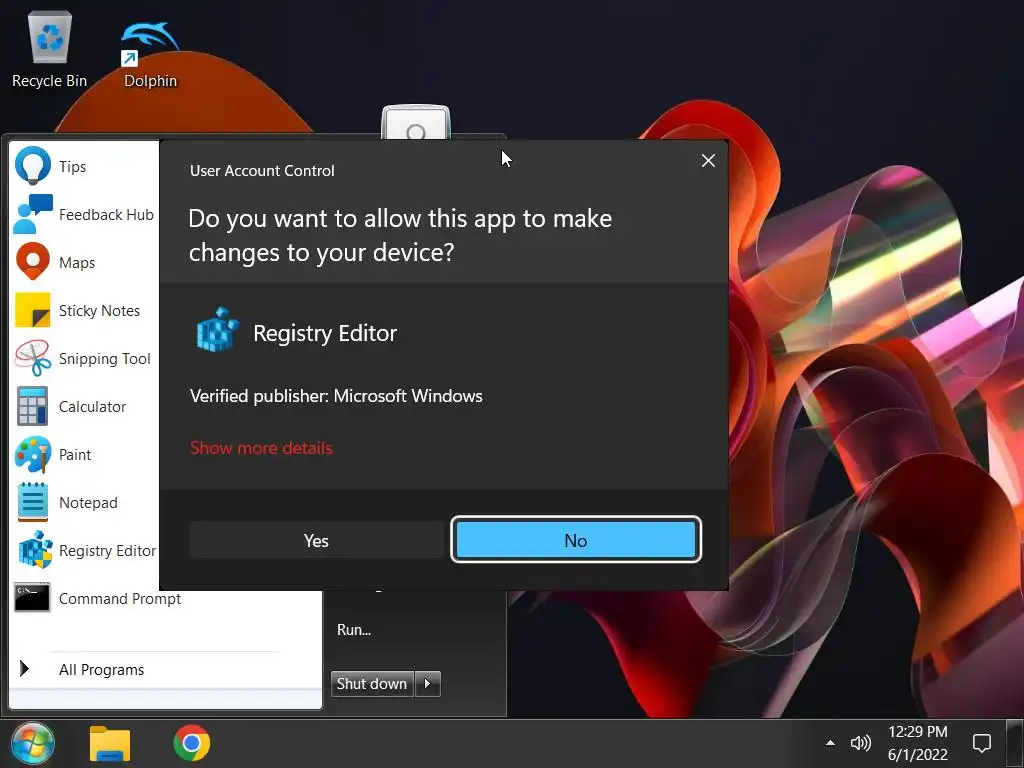Click the taskbar clock showing 12:29 PM
The image size is (1024, 768).
tap(918, 731)
